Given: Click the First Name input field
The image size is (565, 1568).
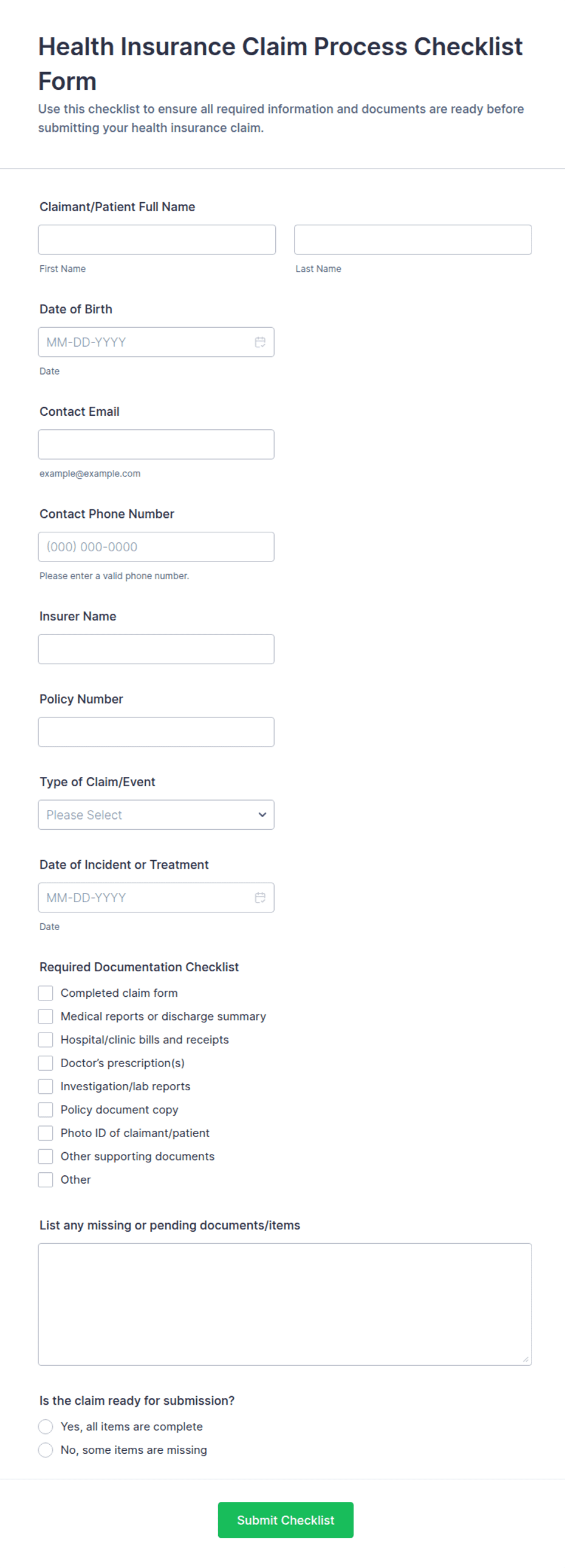Looking at the screenshot, I should coord(156,239).
